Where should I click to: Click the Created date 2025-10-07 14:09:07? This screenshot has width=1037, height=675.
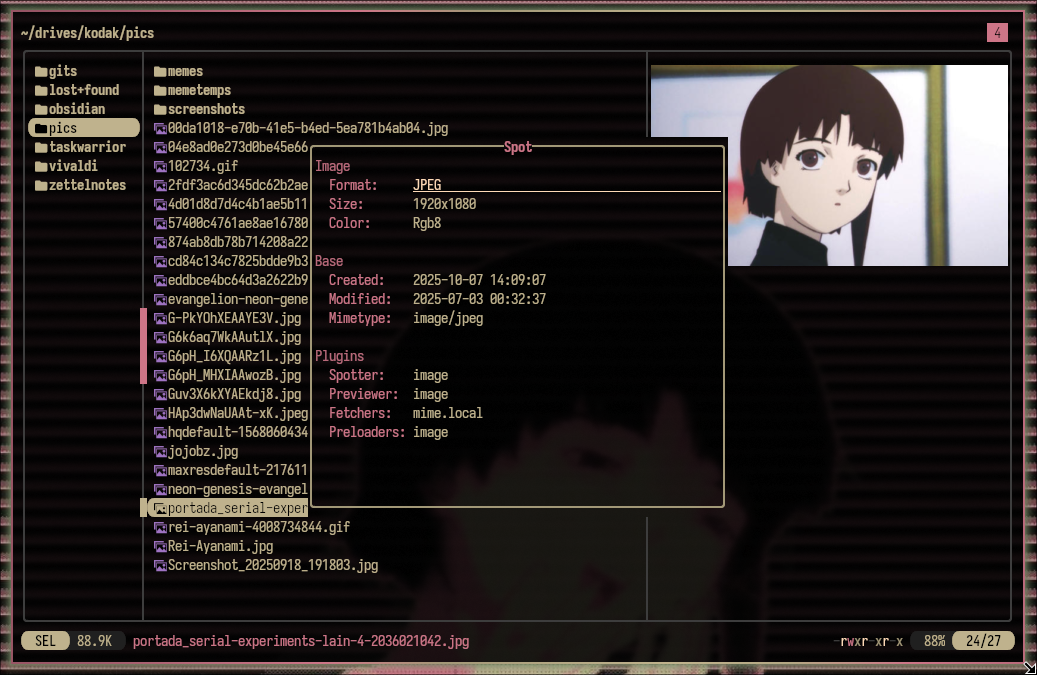[x=479, y=280]
